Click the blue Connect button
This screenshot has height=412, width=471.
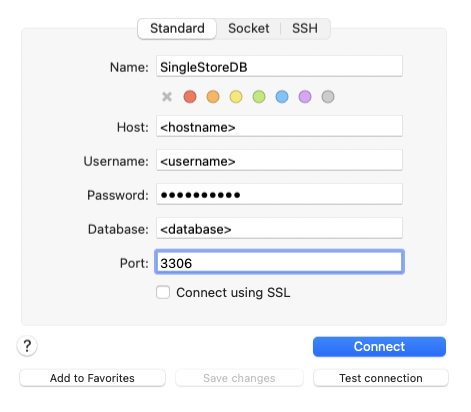379,347
